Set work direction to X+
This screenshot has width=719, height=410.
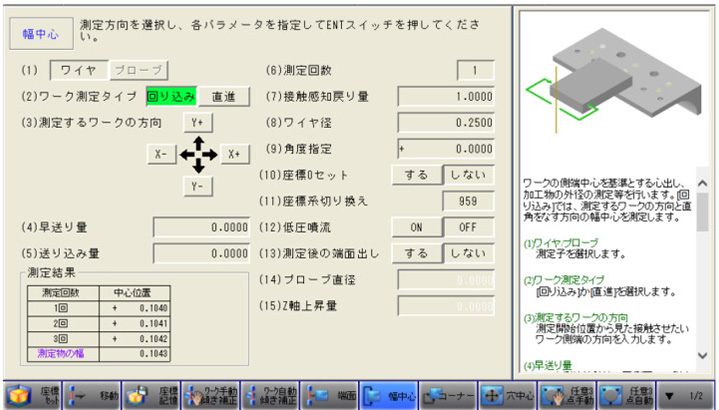tap(235, 154)
